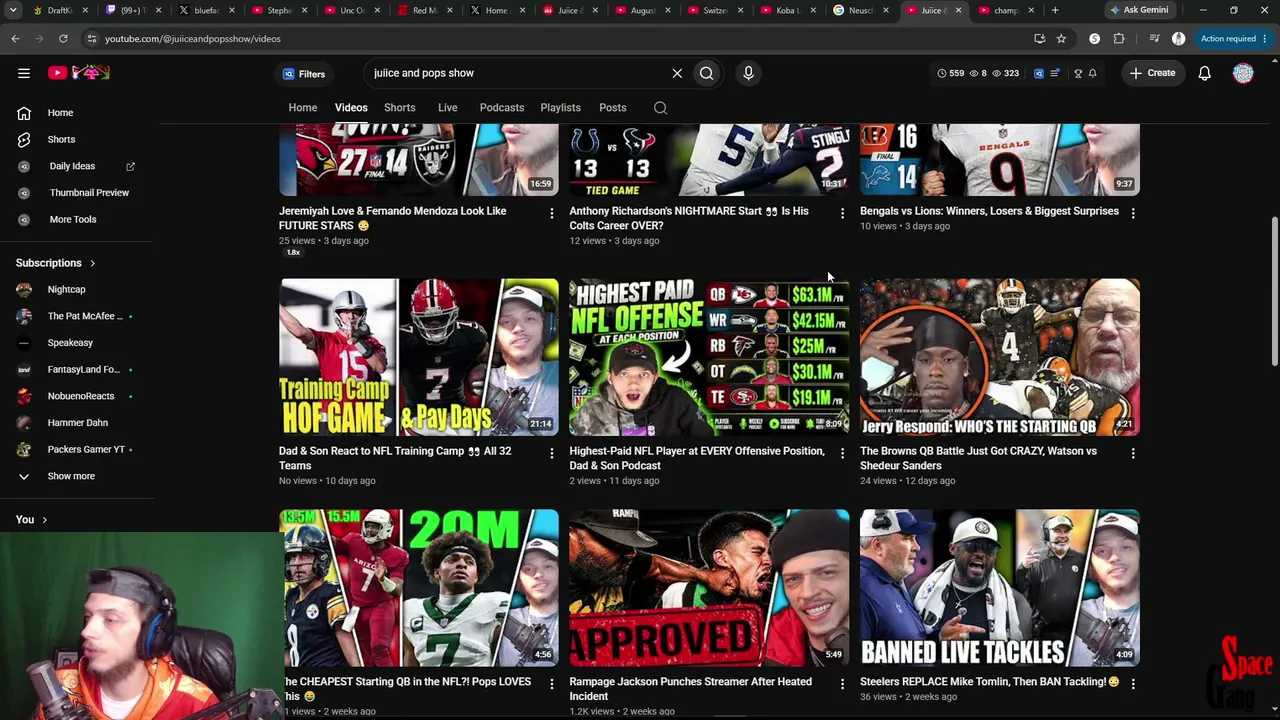The width and height of the screenshot is (1280, 720).
Task: Click the extension bell icon in stats bar
Action: (x=1092, y=73)
